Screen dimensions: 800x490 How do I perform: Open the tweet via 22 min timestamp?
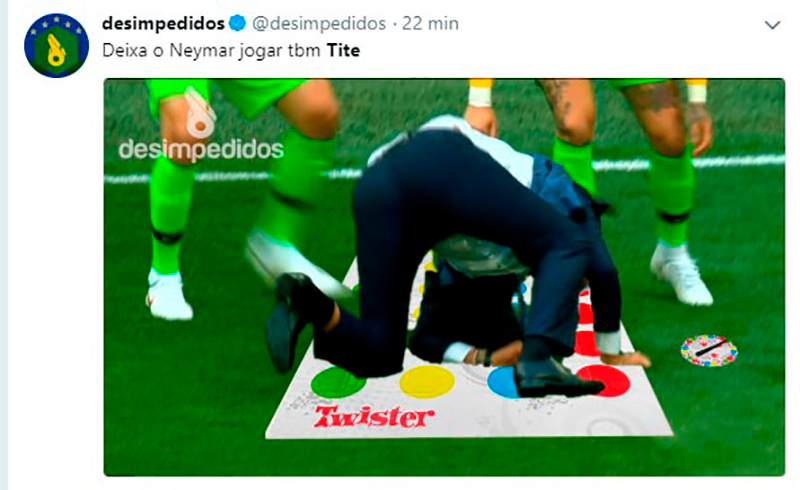pos(430,23)
